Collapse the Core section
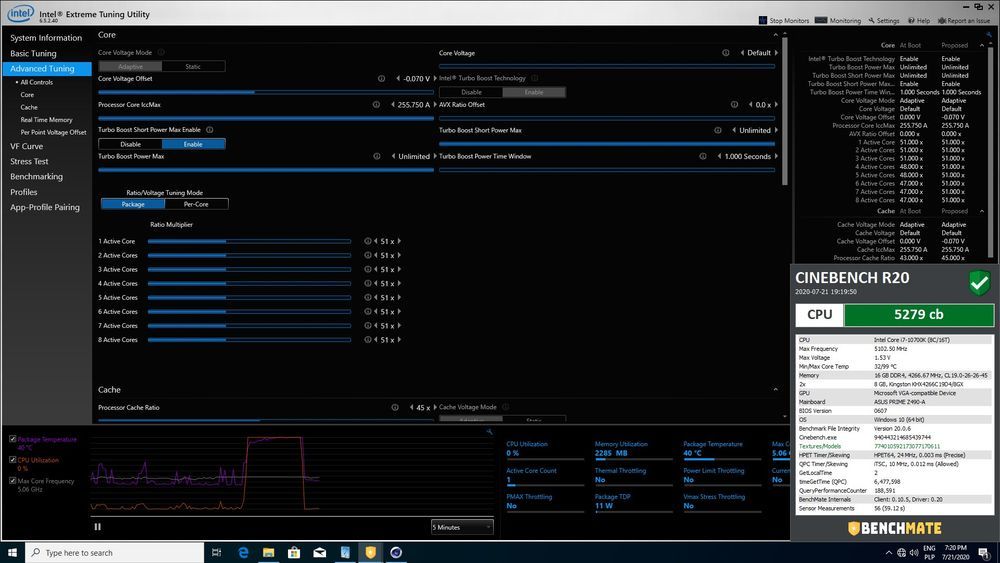 (776, 35)
